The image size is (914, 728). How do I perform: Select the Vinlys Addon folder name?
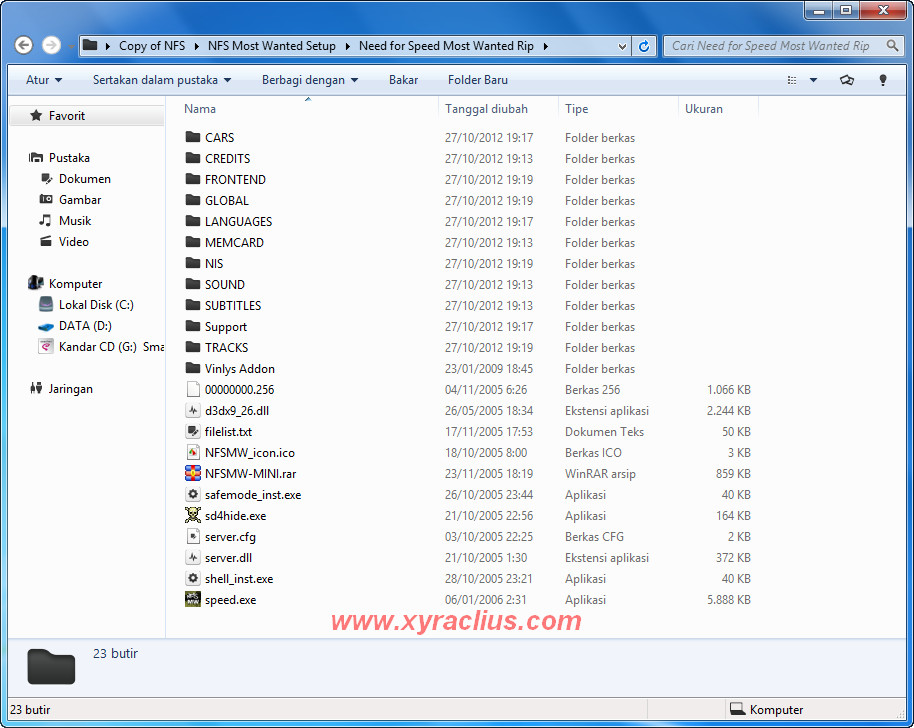point(240,368)
